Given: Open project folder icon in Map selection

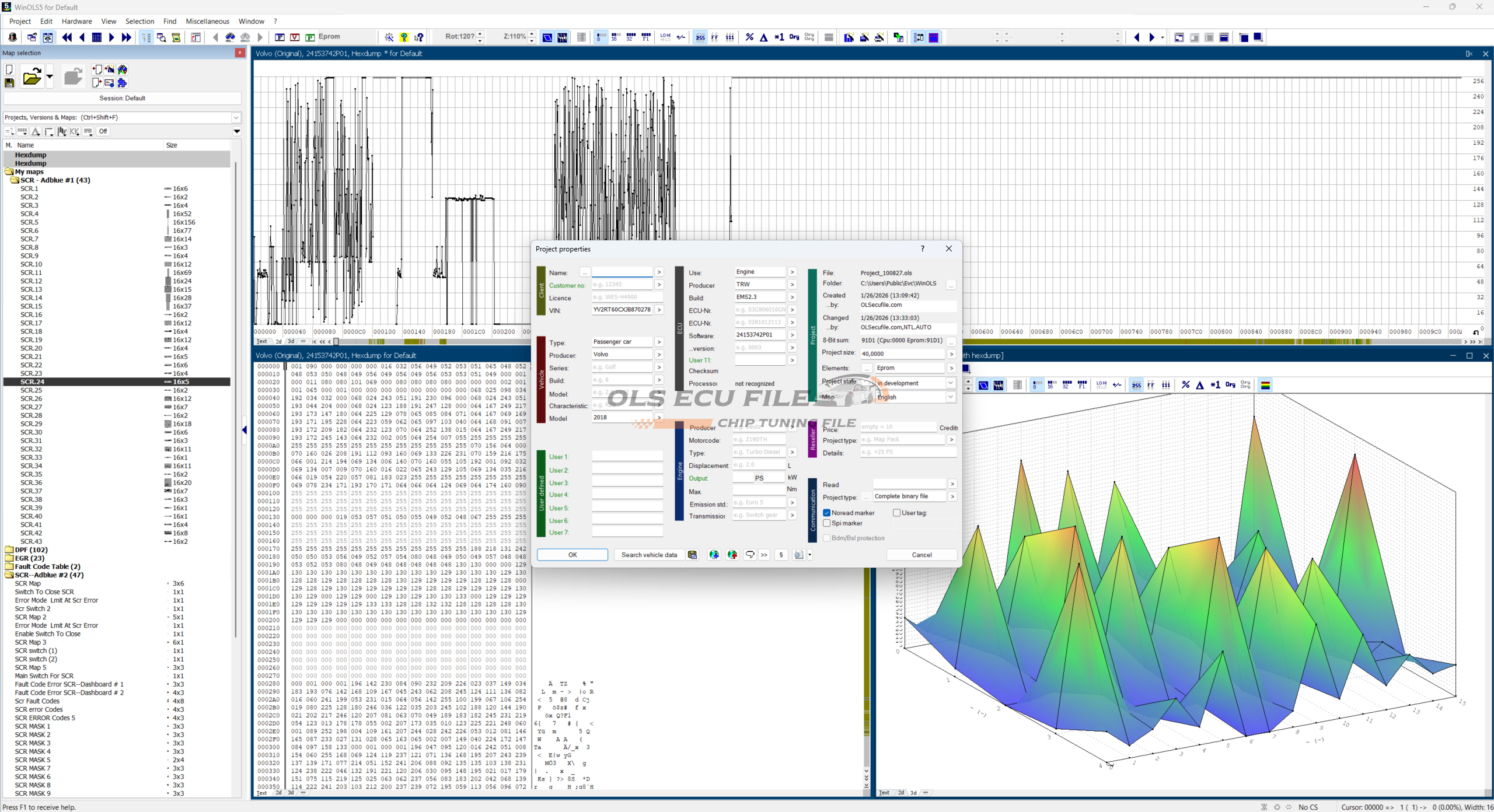Looking at the screenshot, I should [x=32, y=76].
